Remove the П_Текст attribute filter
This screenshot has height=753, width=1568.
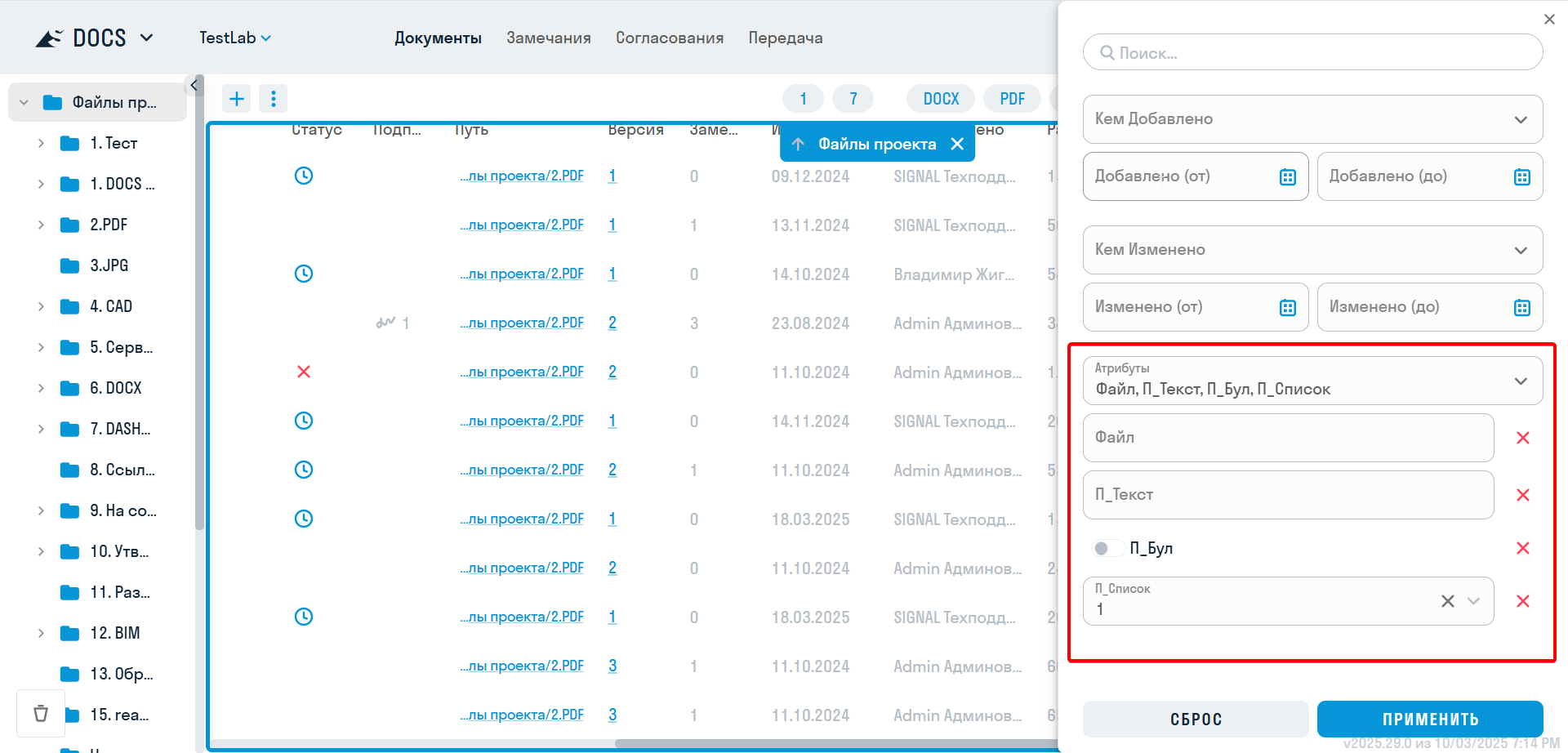(x=1522, y=495)
